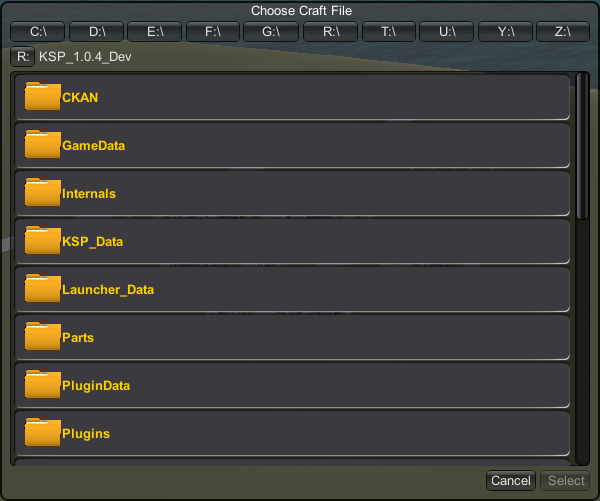The image size is (600, 501).
Task: Select the Launcher_Data folder name text
Action: [x=108, y=290]
